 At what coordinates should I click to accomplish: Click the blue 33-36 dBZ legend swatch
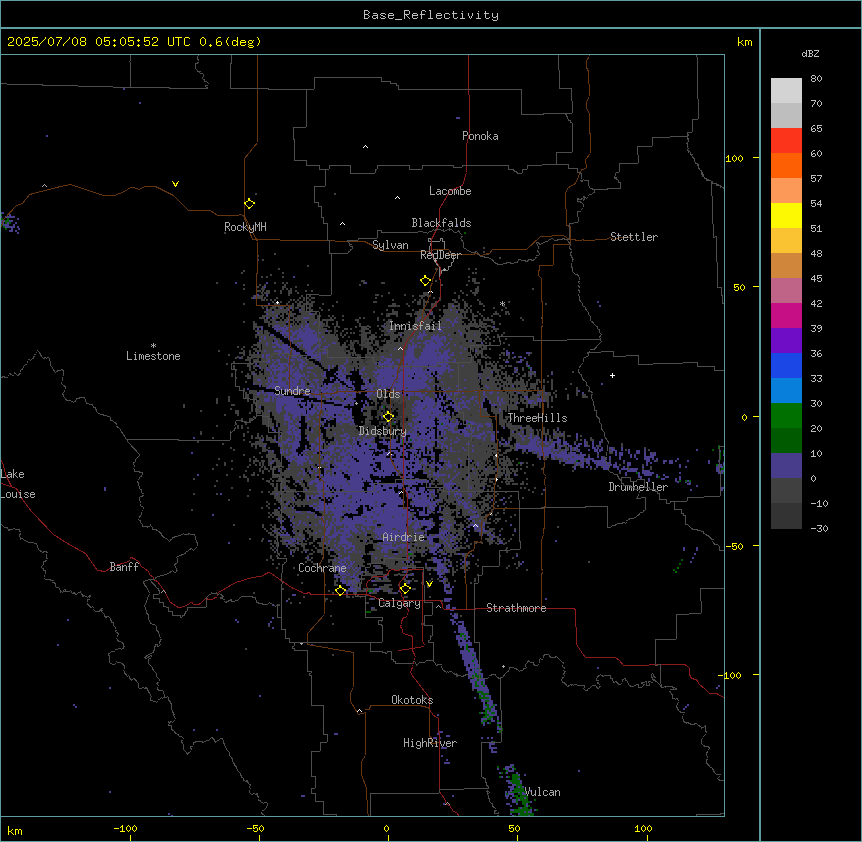[x=786, y=365]
